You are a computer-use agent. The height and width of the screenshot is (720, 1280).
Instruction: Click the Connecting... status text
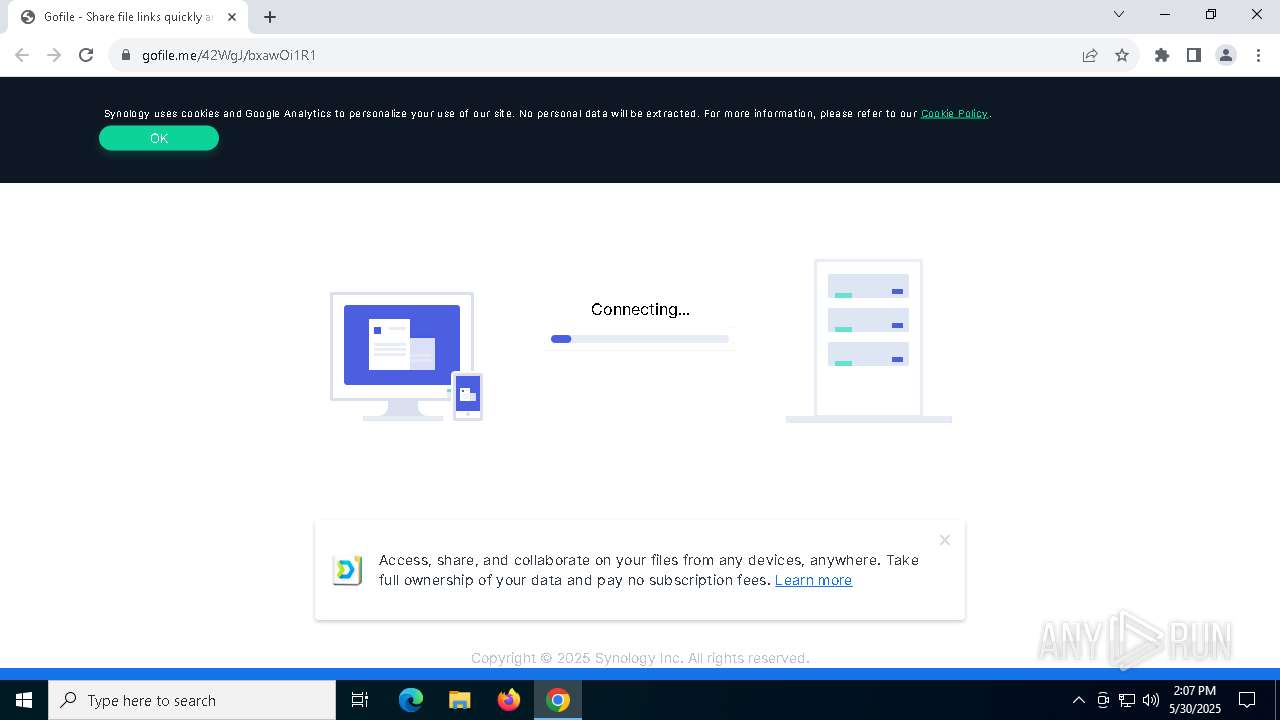pyautogui.click(x=640, y=309)
